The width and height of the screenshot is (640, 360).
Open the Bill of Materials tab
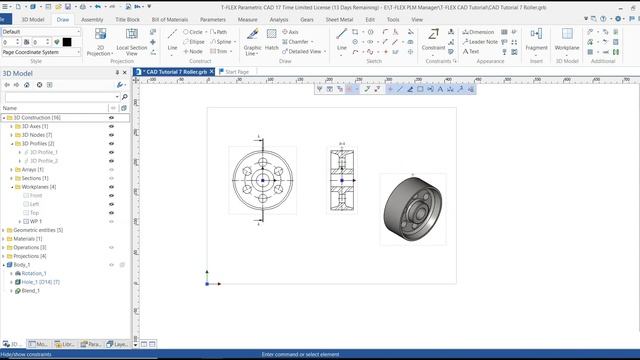point(170,20)
